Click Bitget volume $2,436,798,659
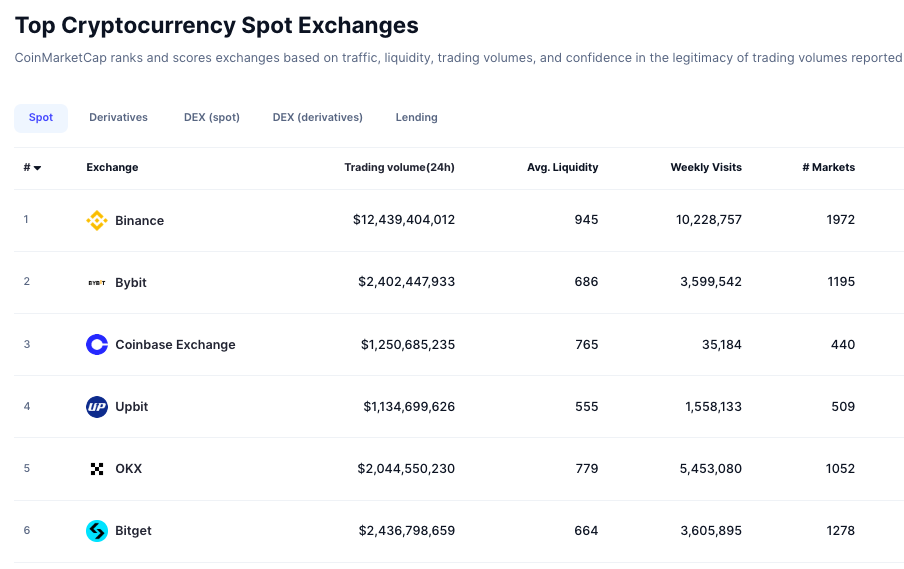This screenshot has width=904, height=569. click(406, 530)
